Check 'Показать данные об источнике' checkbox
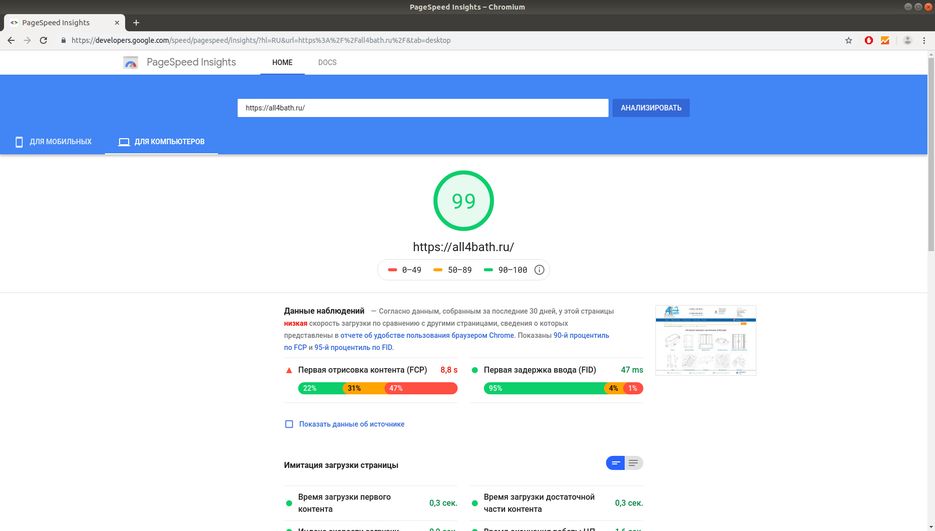This screenshot has width=935, height=531. point(289,424)
